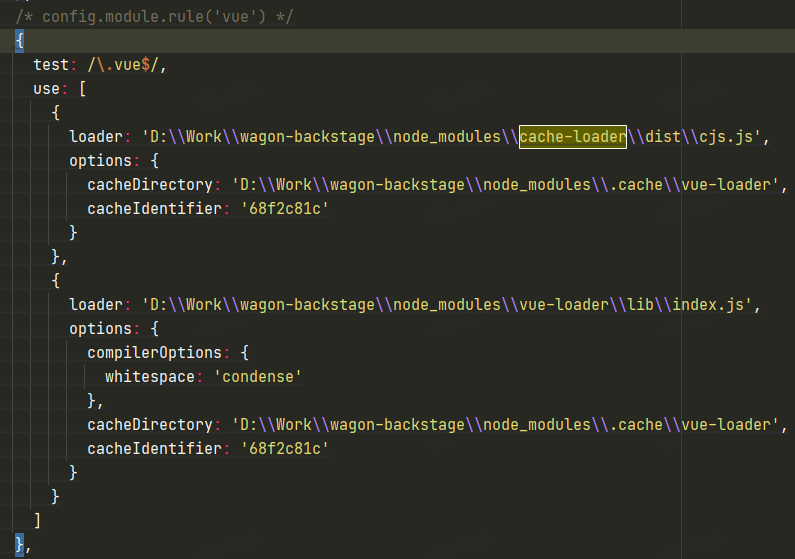Click the 'whitespace' property key

point(150,377)
